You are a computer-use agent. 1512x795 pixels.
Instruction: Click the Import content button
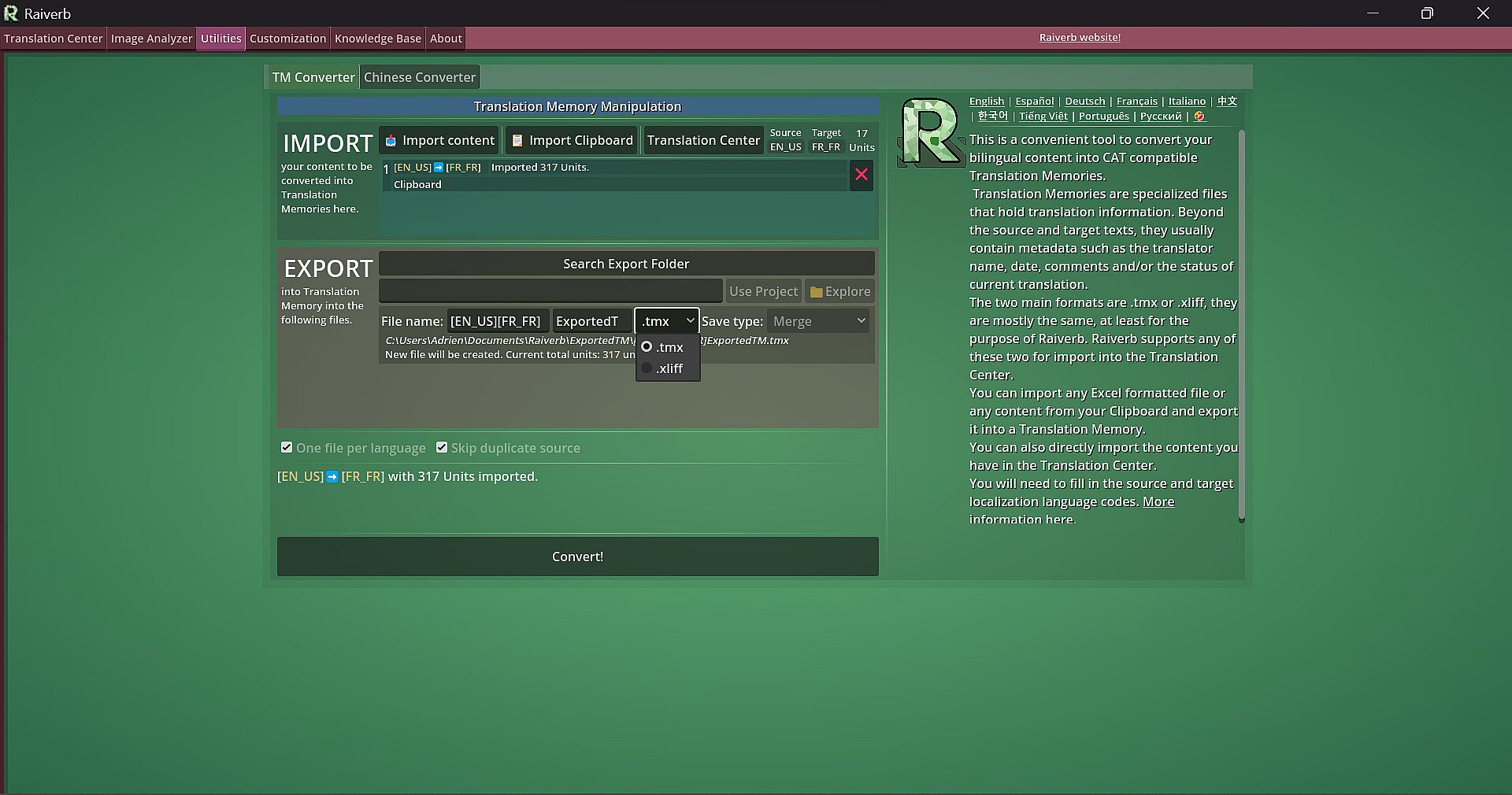tap(439, 140)
